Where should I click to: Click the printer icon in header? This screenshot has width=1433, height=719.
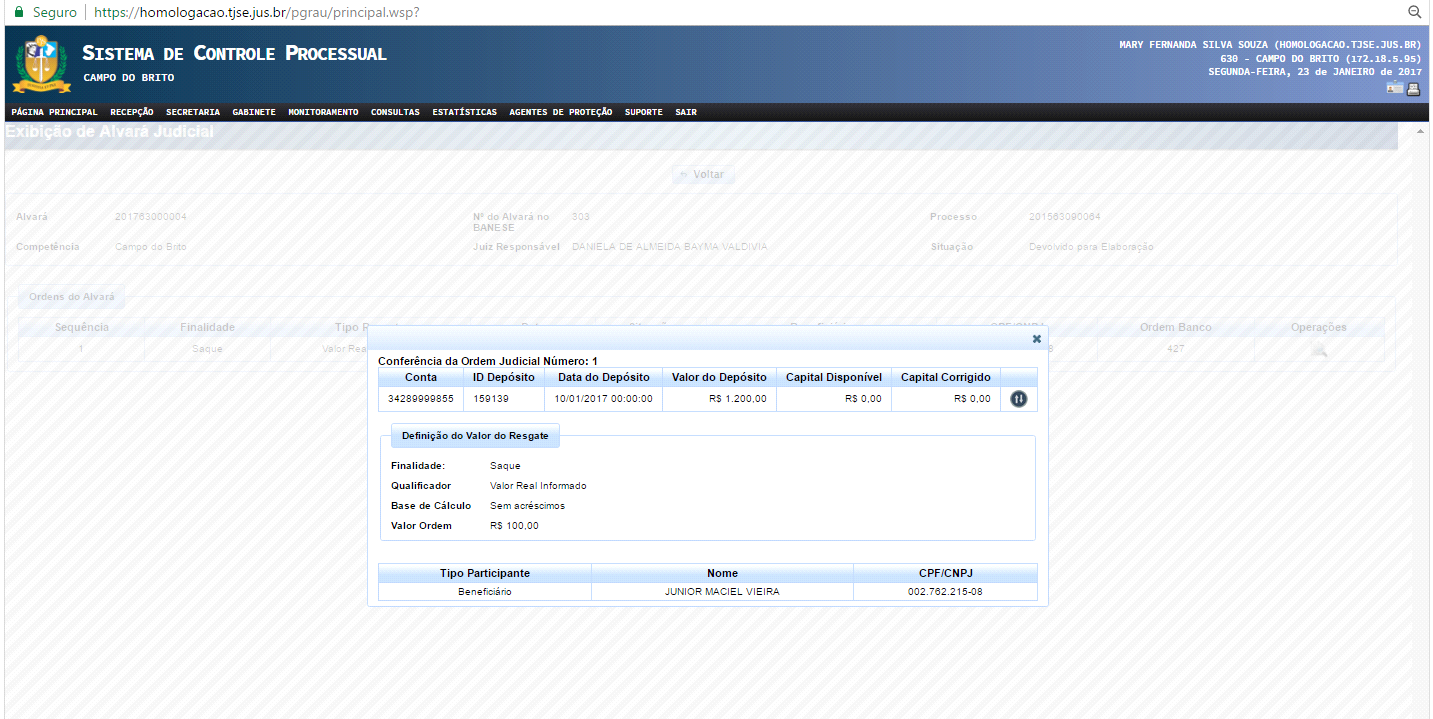click(1413, 89)
